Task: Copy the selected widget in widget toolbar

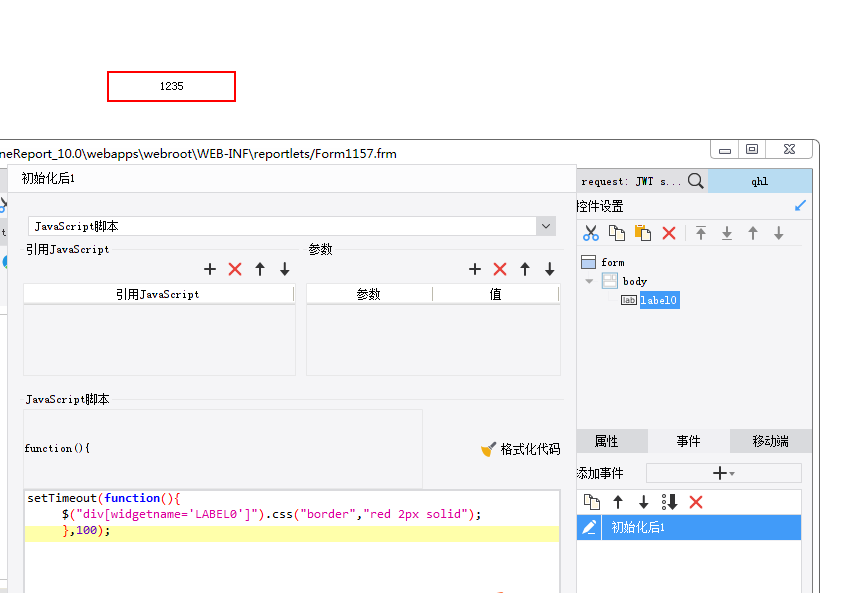Action: 617,233
